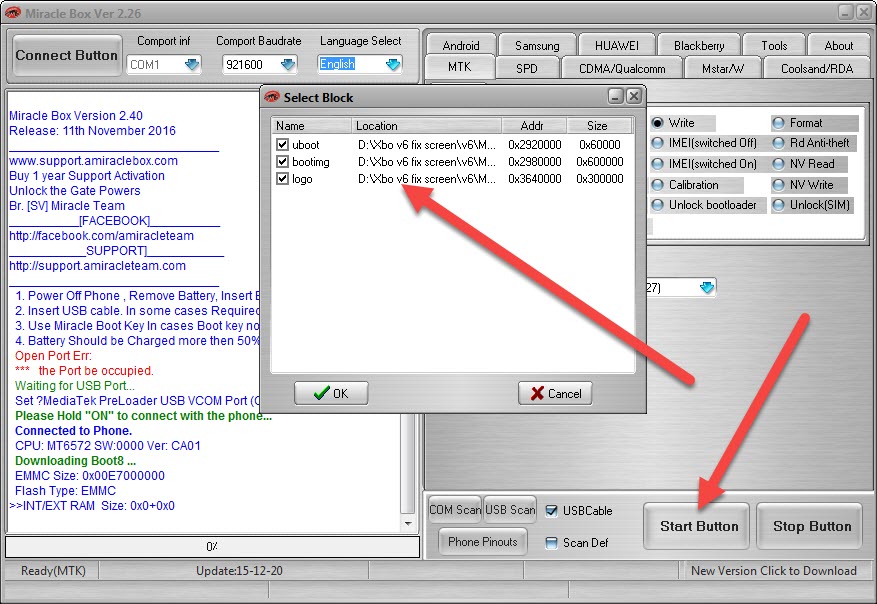Open http://support.amiracleteam.com link
Image resolution: width=877 pixels, height=604 pixels.
(x=97, y=266)
